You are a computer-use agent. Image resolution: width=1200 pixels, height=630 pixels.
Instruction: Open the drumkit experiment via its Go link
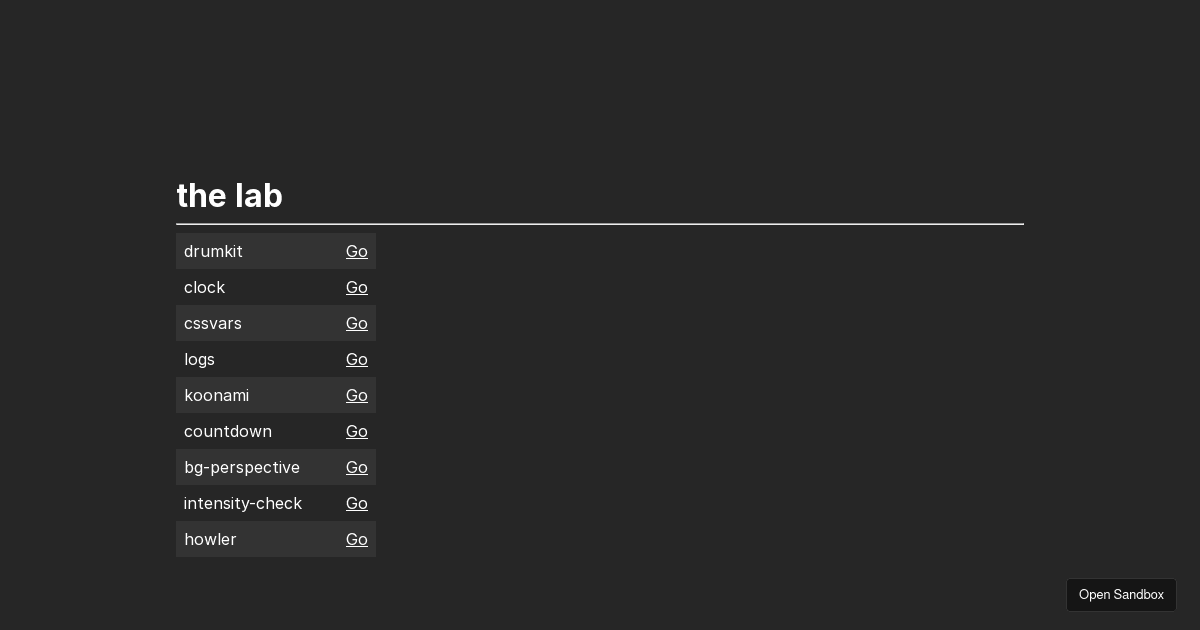[357, 251]
